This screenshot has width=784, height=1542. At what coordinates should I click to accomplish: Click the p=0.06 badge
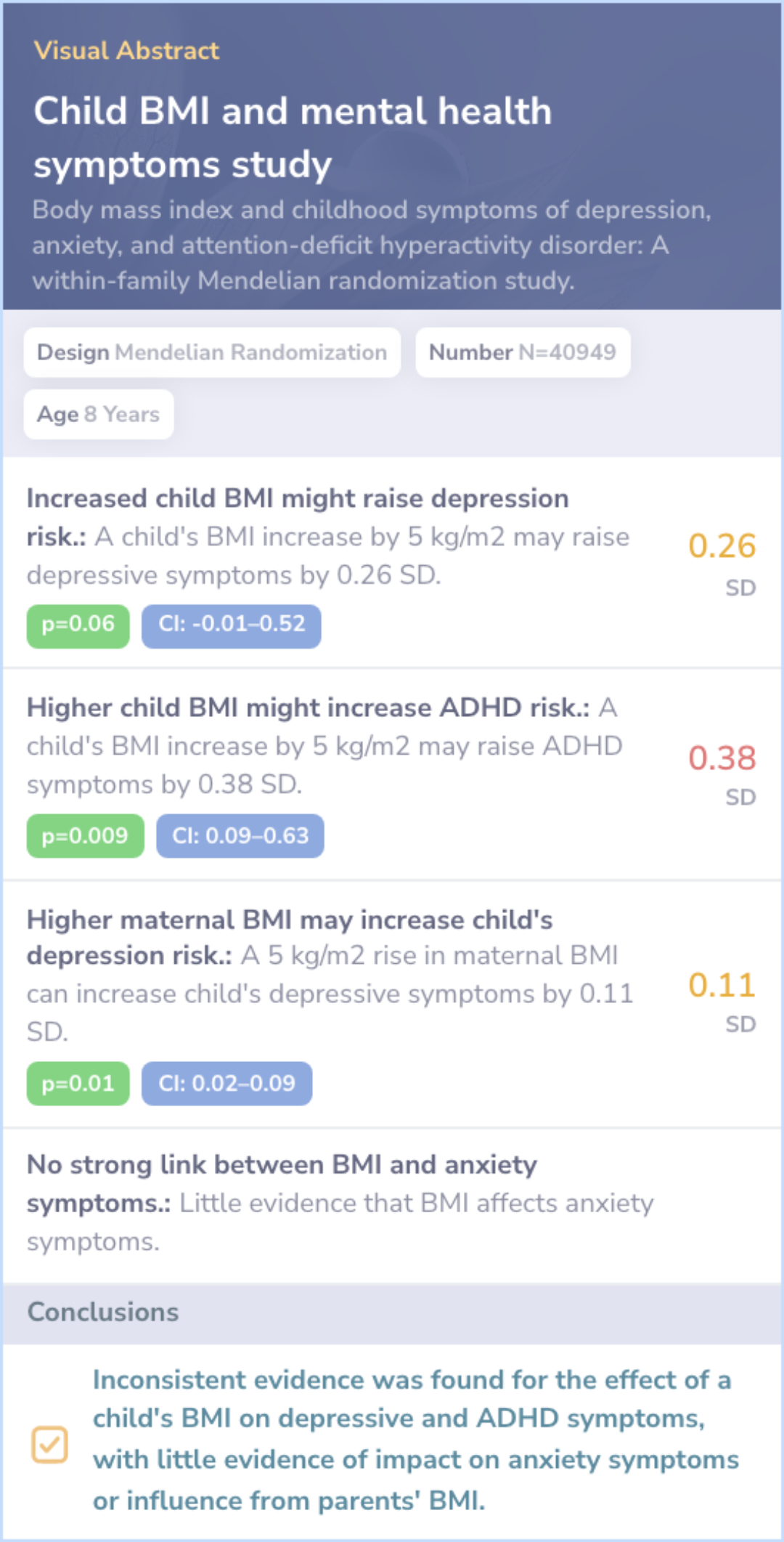pyautogui.click(x=78, y=625)
